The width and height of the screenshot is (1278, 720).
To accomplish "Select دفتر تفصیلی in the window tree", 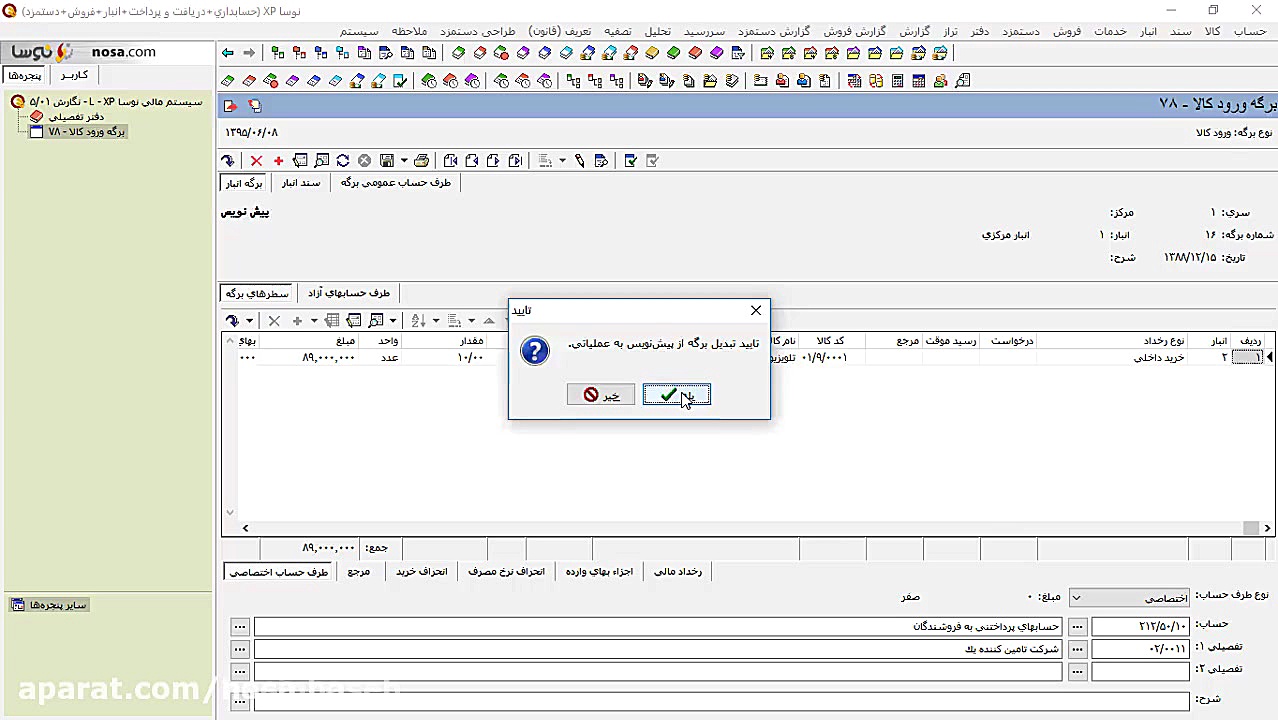I will 76,116.
